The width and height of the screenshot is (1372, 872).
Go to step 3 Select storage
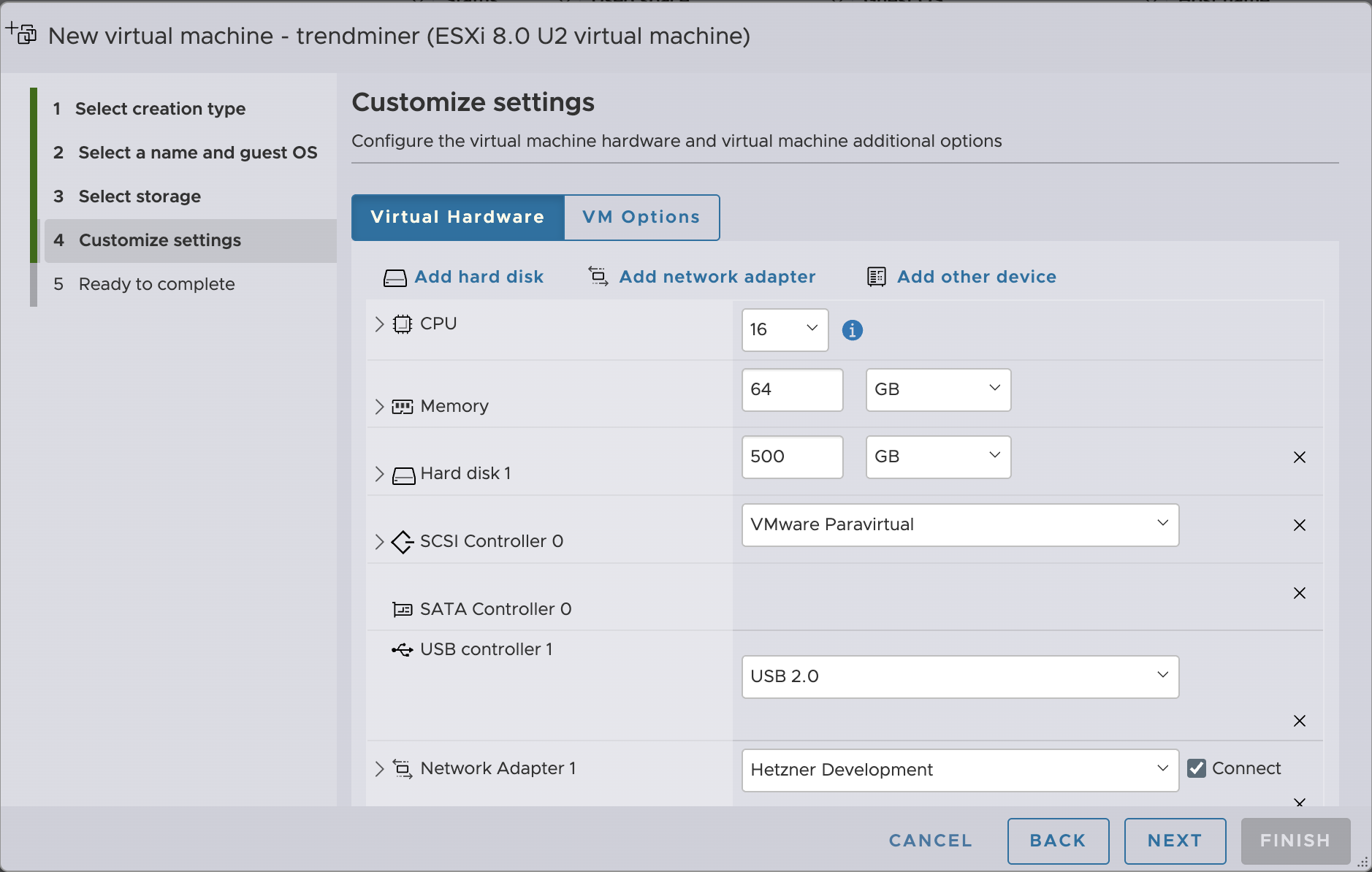pyautogui.click(x=139, y=196)
